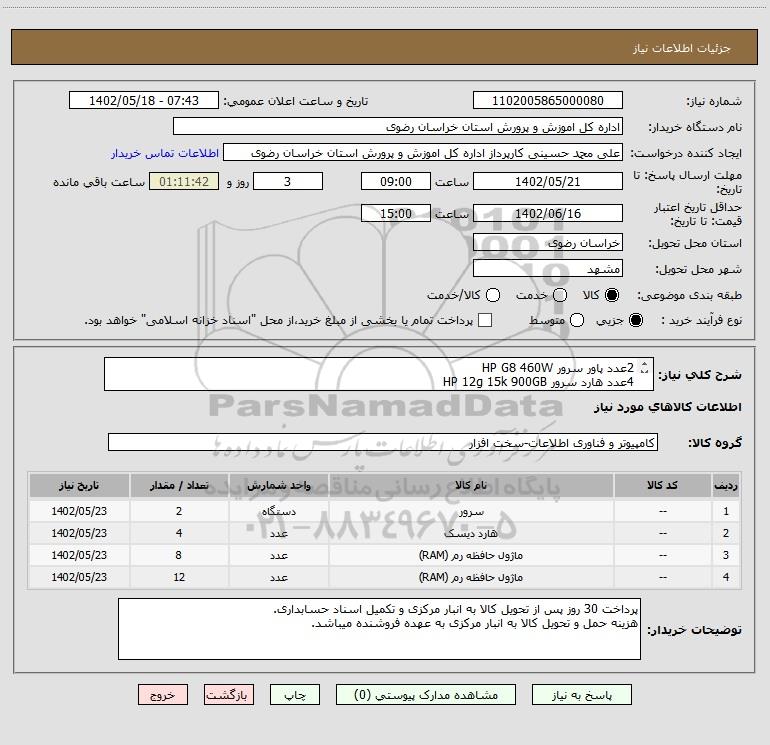The height and width of the screenshot is (745, 770).
Task: Click the response deadline date 1402/05/21
Action: [548, 181]
